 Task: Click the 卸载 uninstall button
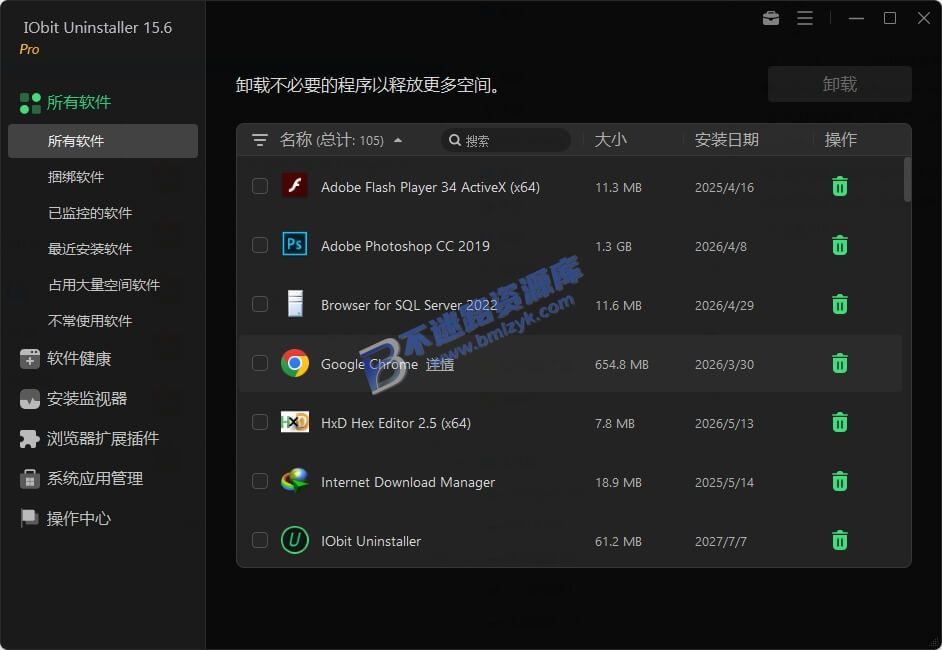tap(839, 84)
